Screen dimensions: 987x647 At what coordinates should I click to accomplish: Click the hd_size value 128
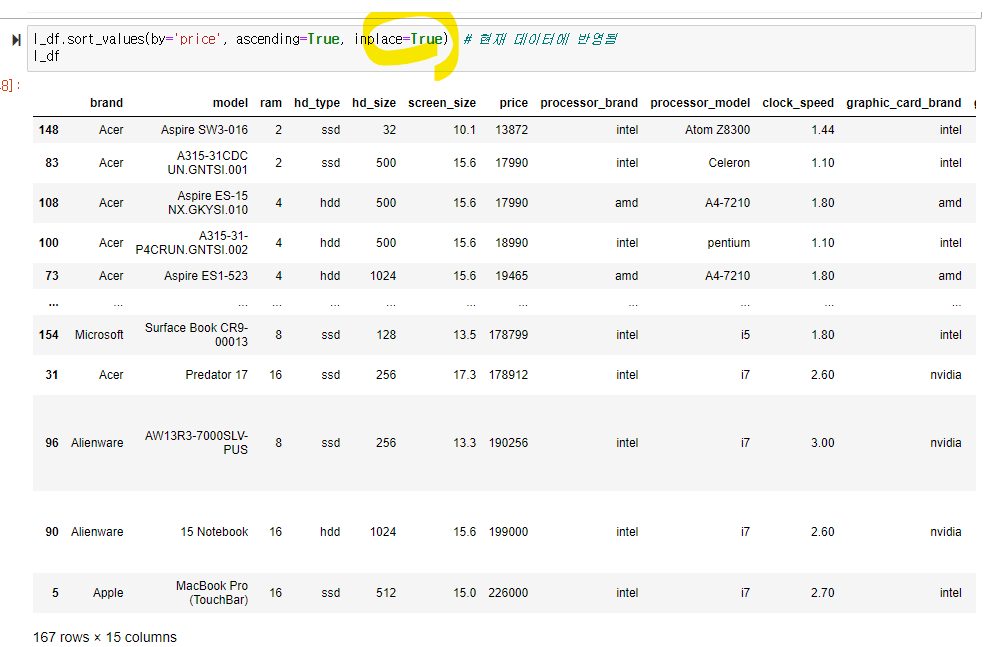click(386, 335)
